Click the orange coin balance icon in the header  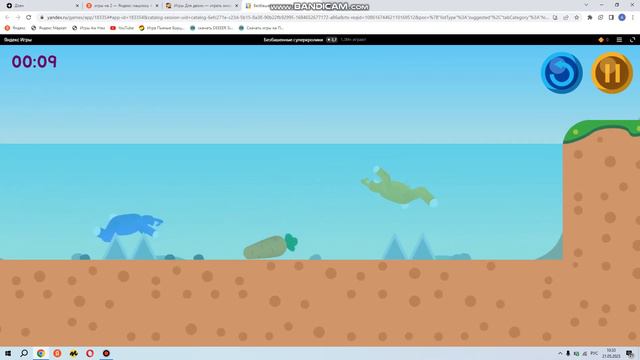(601, 40)
